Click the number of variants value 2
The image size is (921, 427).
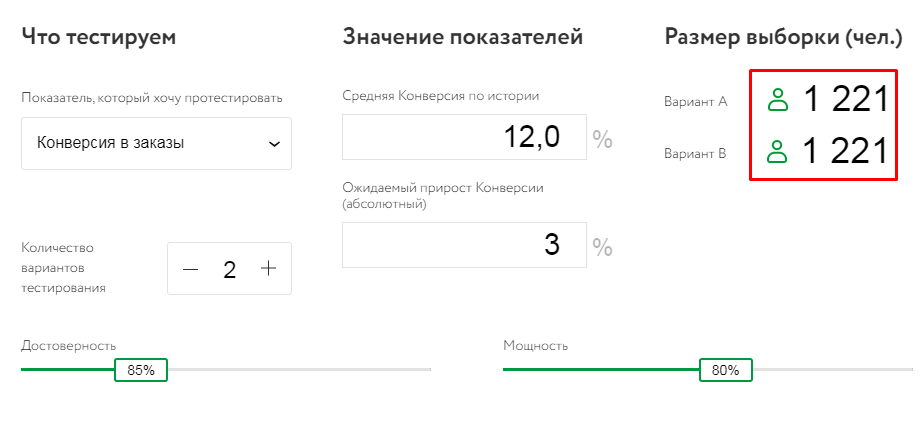230,269
